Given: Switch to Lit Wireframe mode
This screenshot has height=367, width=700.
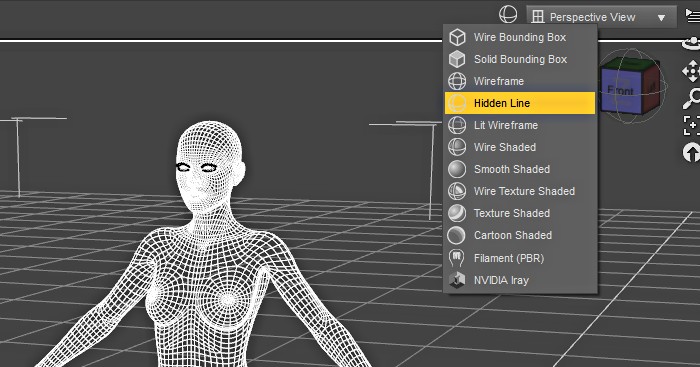Looking at the screenshot, I should coord(521,125).
